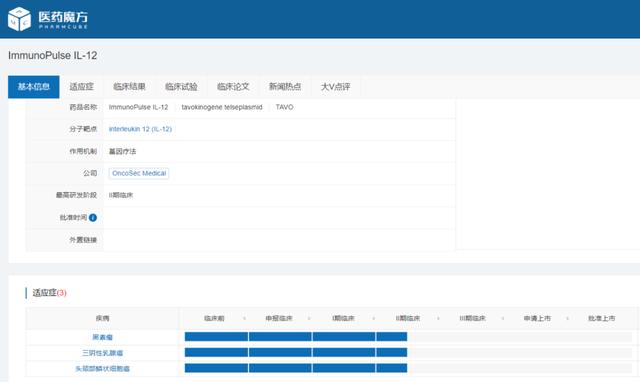Click the info icon next to 批准时间
640x382 pixels.
[x=93, y=218]
